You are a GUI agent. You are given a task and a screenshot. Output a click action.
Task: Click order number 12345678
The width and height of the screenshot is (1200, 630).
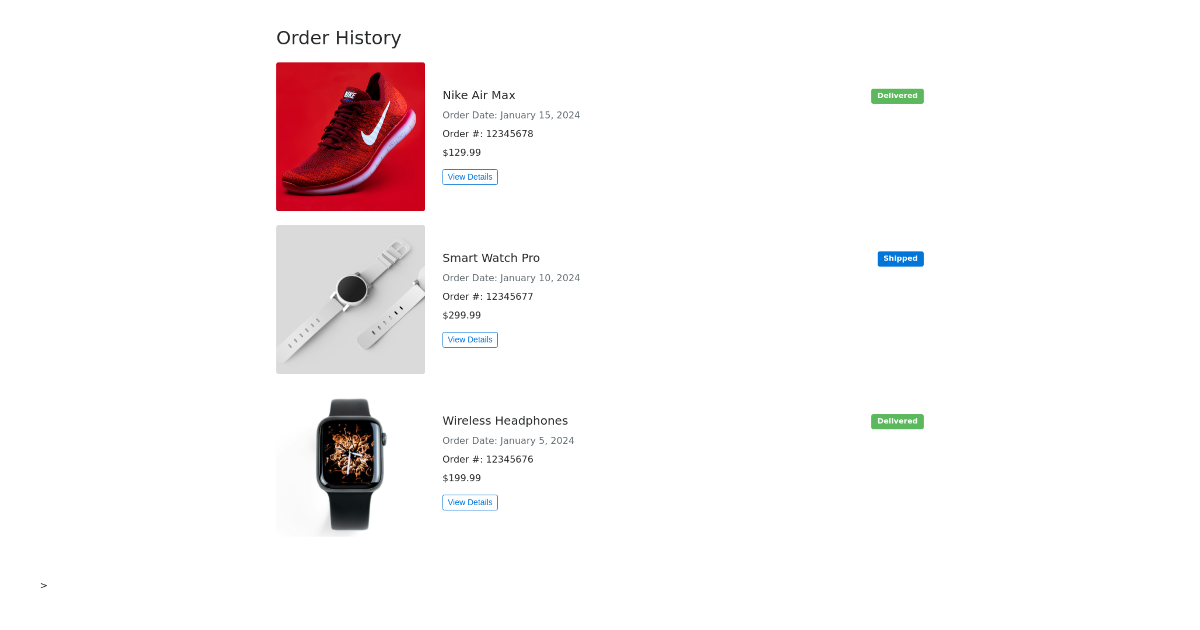(x=487, y=133)
